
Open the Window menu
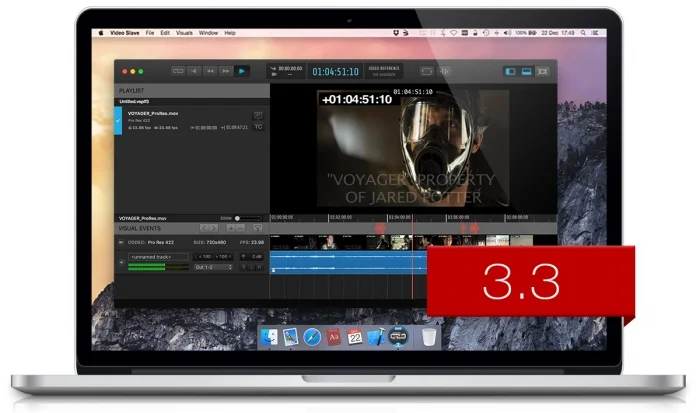(x=208, y=33)
